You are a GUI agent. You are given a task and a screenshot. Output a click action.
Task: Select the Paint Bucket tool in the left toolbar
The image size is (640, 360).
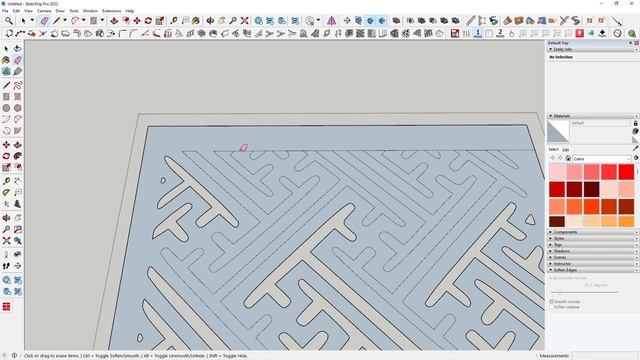tap(6, 60)
